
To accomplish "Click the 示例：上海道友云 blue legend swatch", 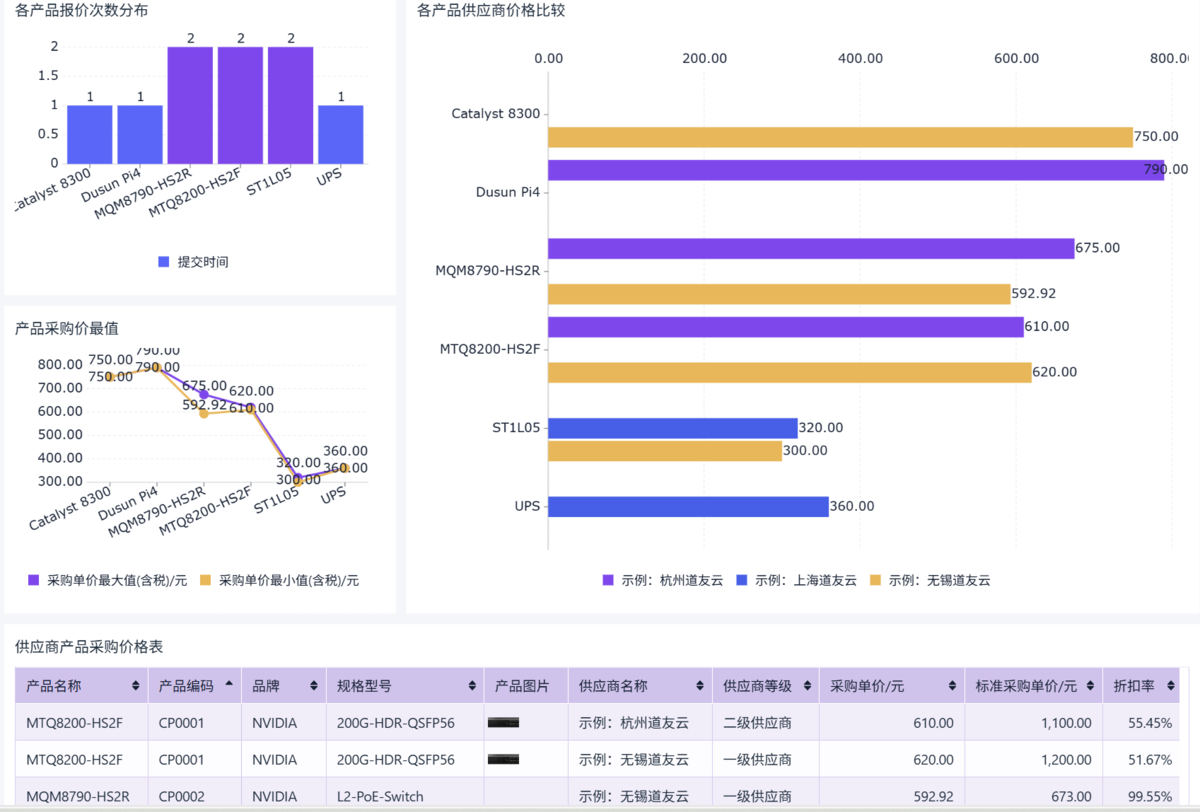I will [x=741, y=580].
